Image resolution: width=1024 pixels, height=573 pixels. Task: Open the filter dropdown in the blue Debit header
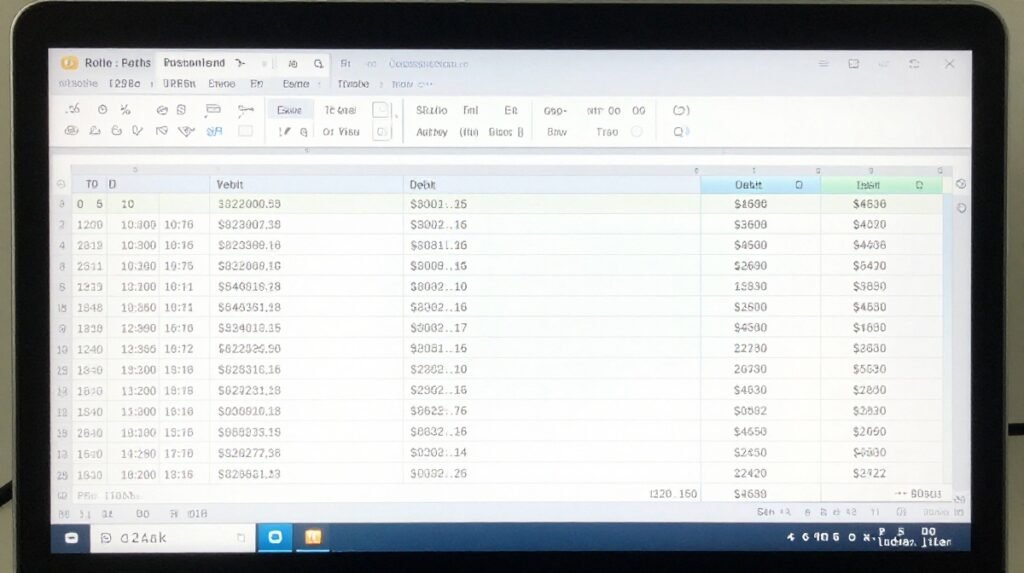pos(799,185)
